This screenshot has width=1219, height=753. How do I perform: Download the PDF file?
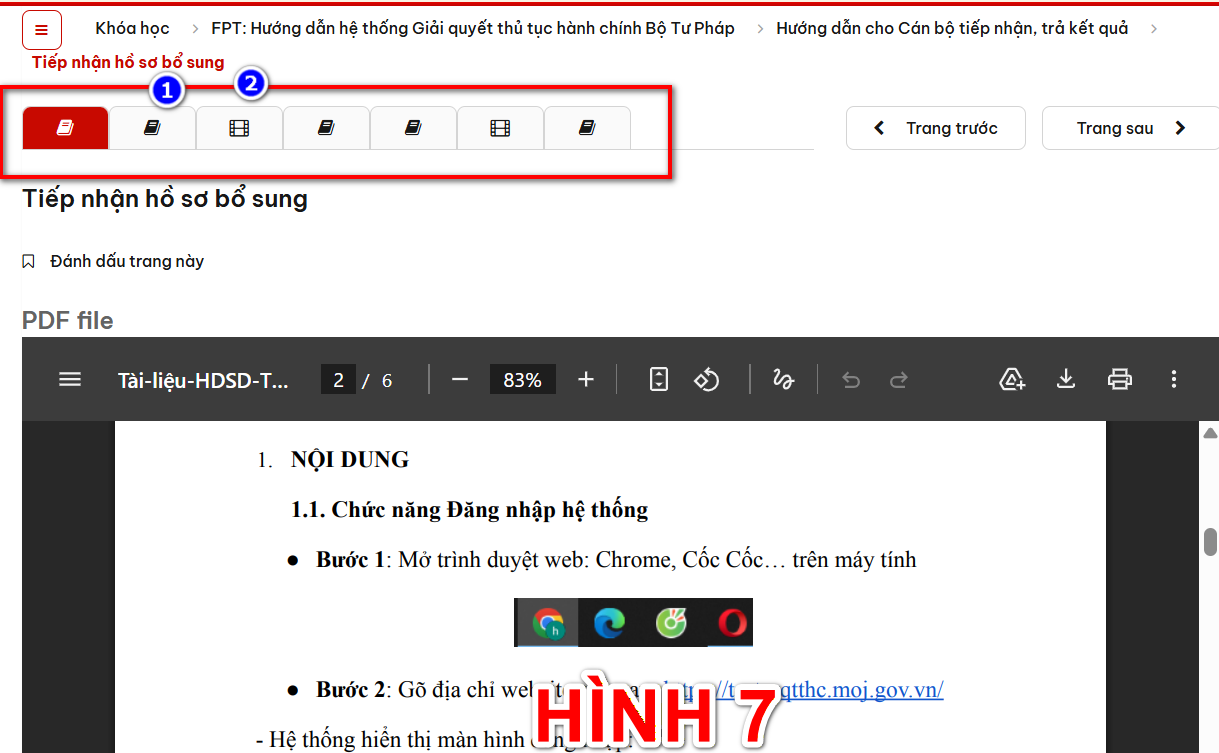pyautogui.click(x=1066, y=380)
